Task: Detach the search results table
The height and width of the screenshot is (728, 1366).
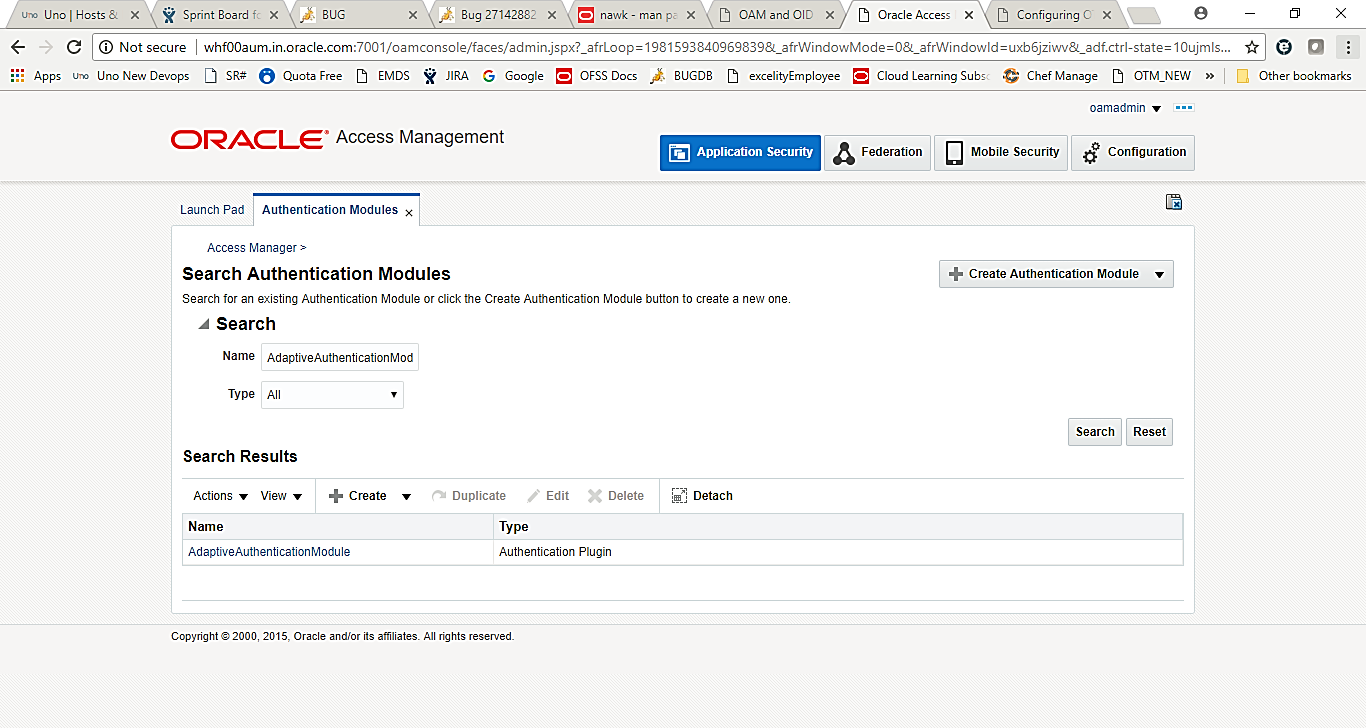Action: pyautogui.click(x=702, y=496)
